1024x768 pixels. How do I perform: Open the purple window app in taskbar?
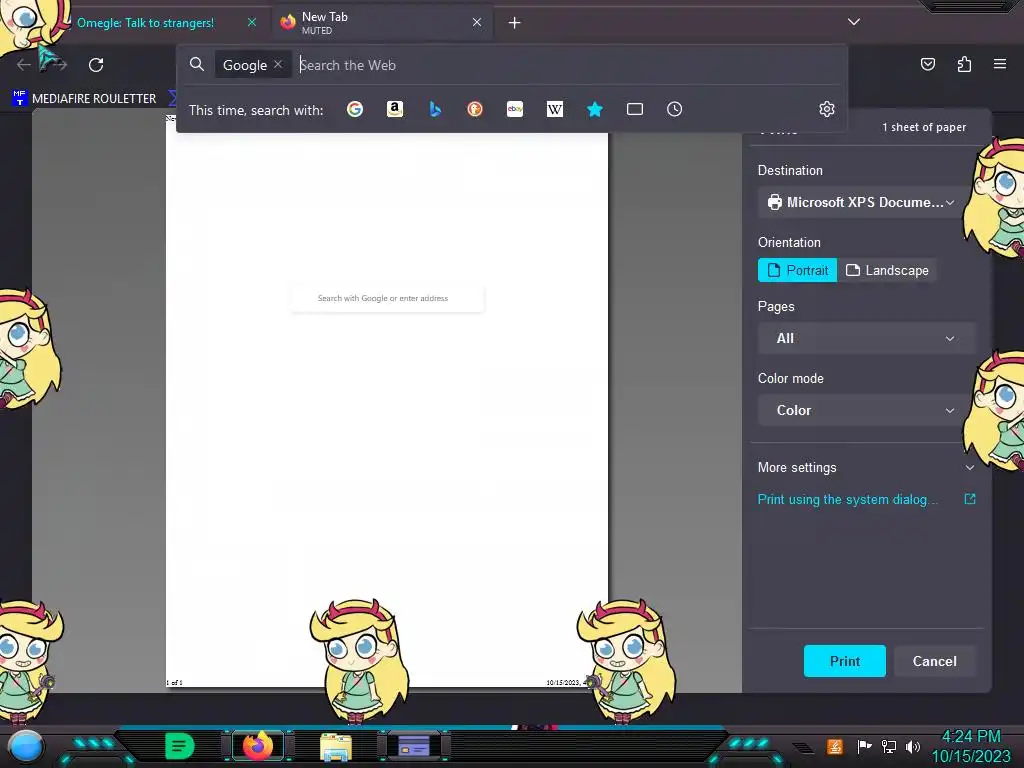coord(414,746)
